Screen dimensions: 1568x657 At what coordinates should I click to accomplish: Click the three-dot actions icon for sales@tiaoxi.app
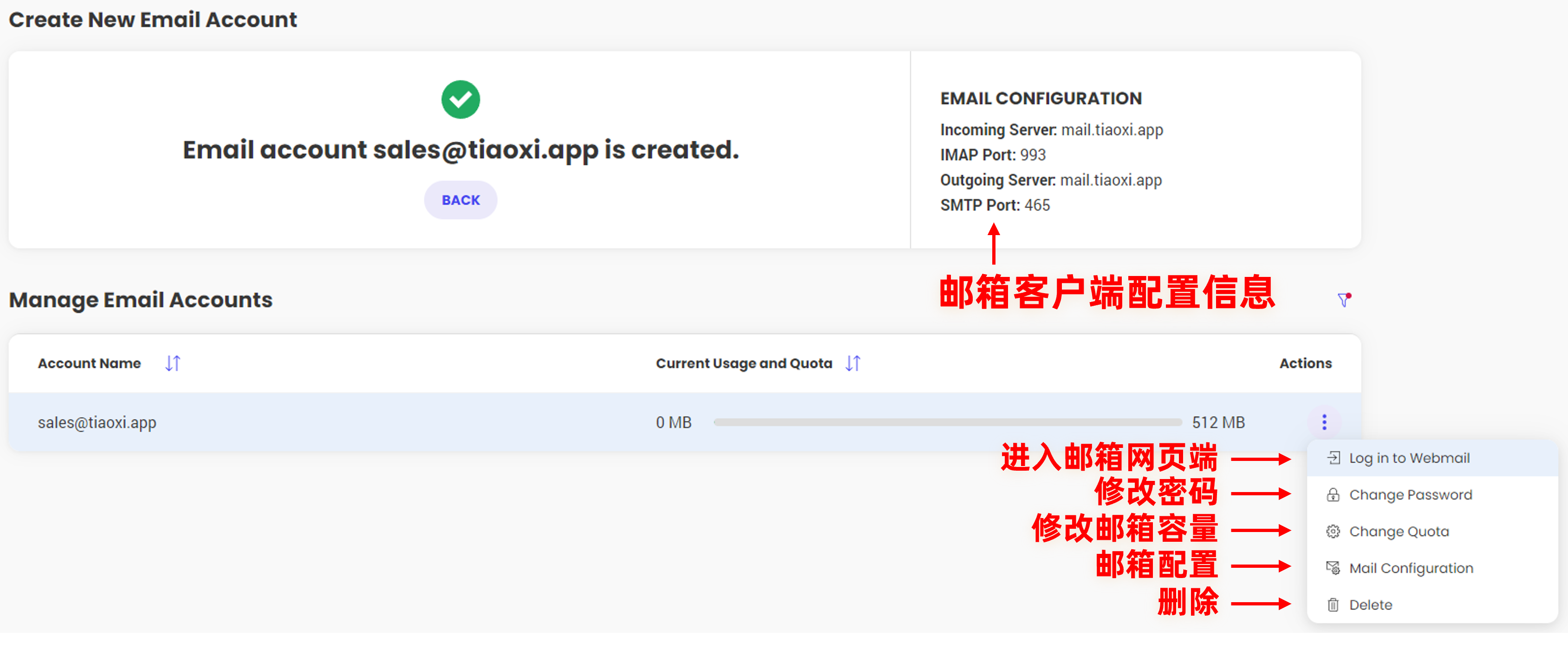[1324, 422]
